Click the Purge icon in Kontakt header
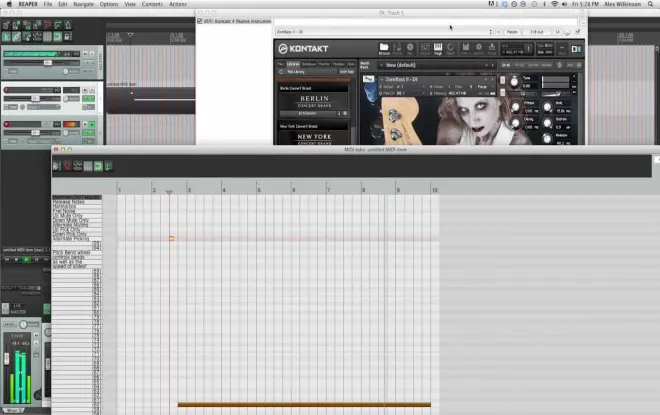660x415 pixels. tap(492, 48)
